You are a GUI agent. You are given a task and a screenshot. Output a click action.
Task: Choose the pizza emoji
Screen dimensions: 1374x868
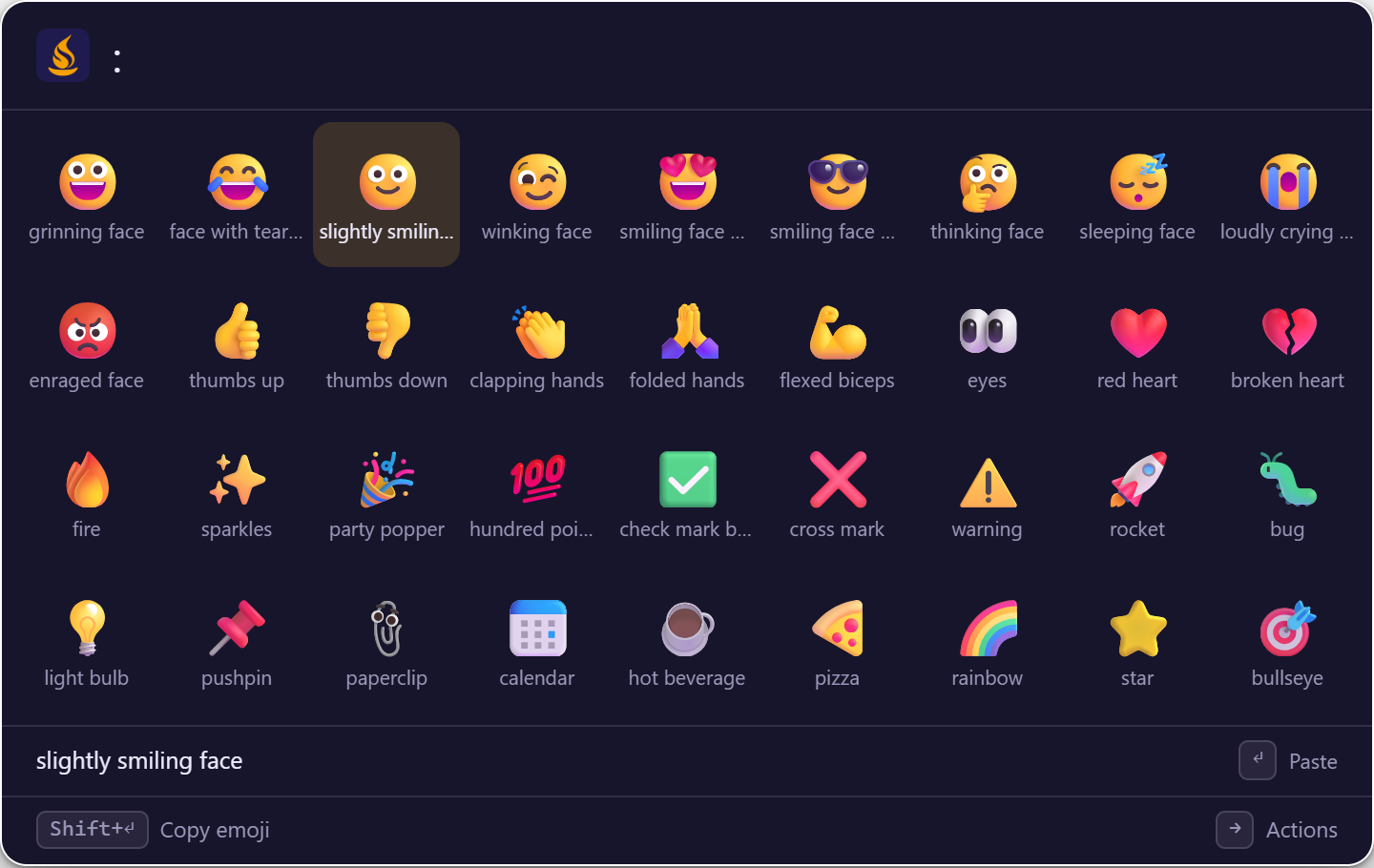click(x=837, y=641)
